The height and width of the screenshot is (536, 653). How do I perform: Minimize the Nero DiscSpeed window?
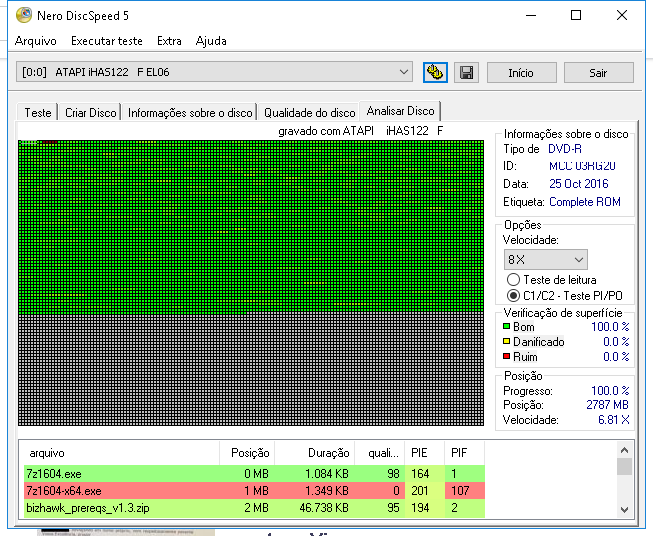pyautogui.click(x=531, y=15)
